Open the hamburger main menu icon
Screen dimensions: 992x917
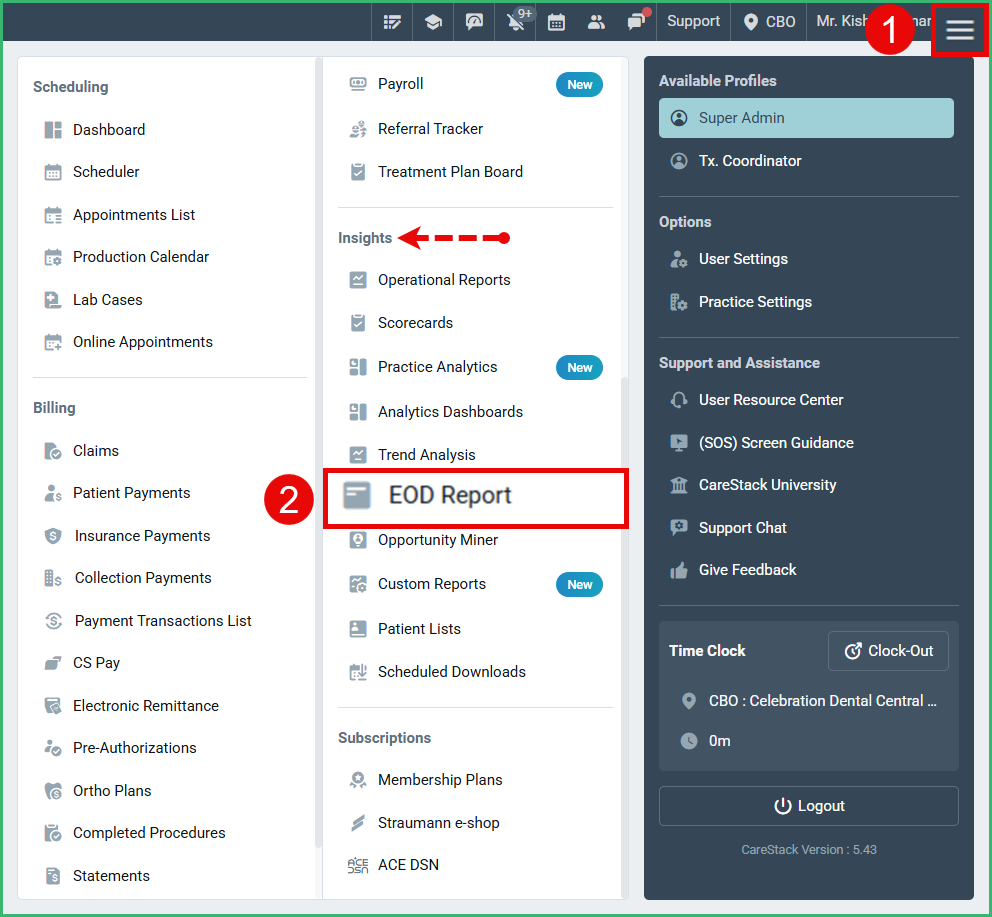click(959, 29)
